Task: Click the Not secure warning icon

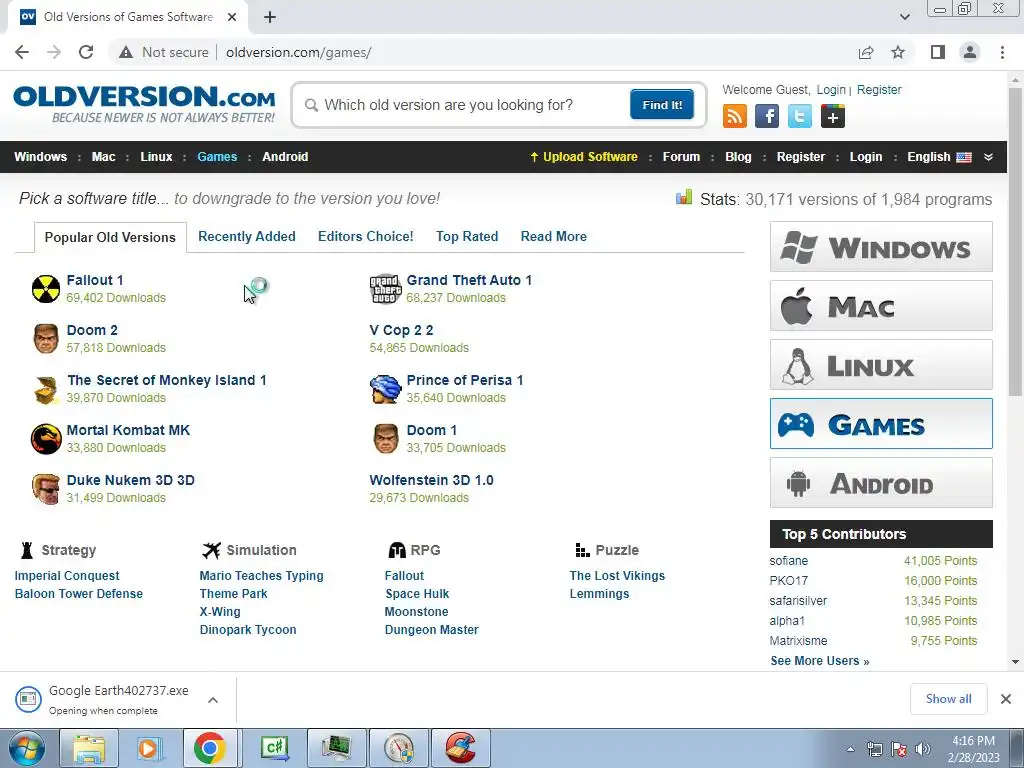Action: coord(126,52)
